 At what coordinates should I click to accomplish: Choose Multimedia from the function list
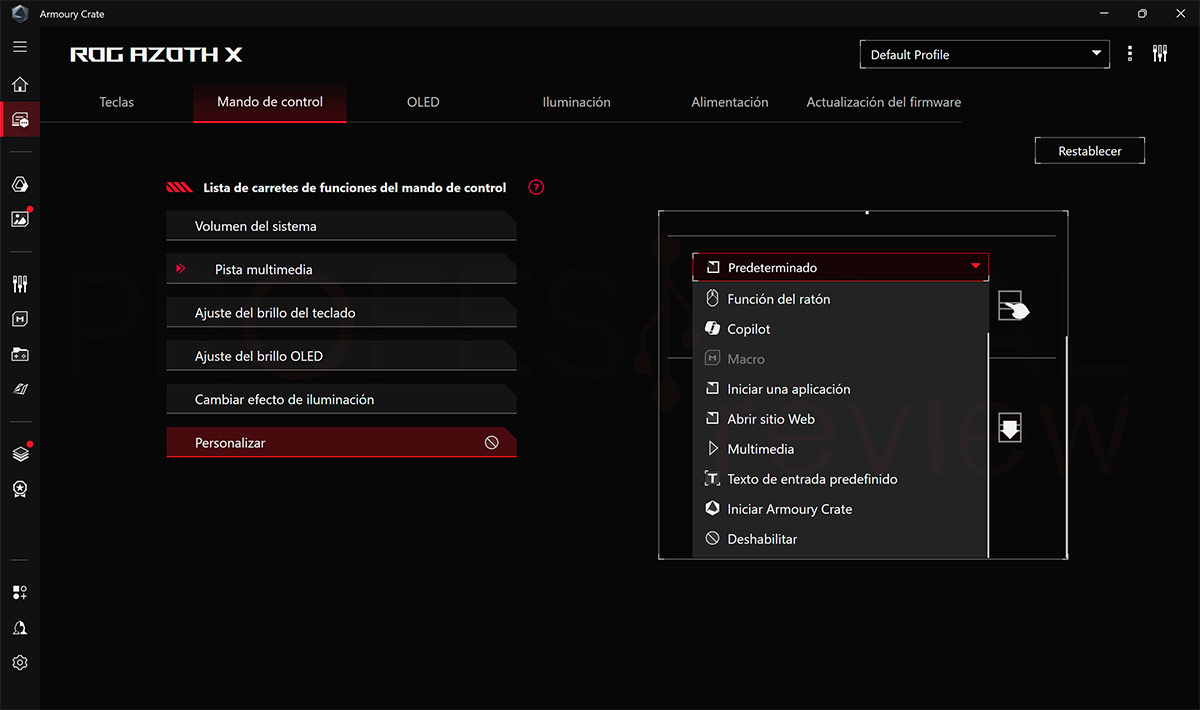coord(840,449)
